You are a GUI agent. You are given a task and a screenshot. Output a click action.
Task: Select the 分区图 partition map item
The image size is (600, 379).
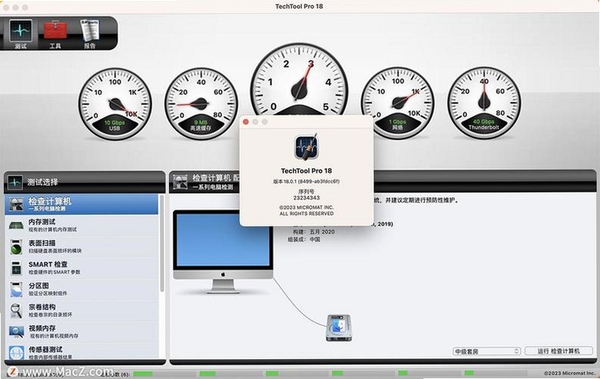coord(82,289)
